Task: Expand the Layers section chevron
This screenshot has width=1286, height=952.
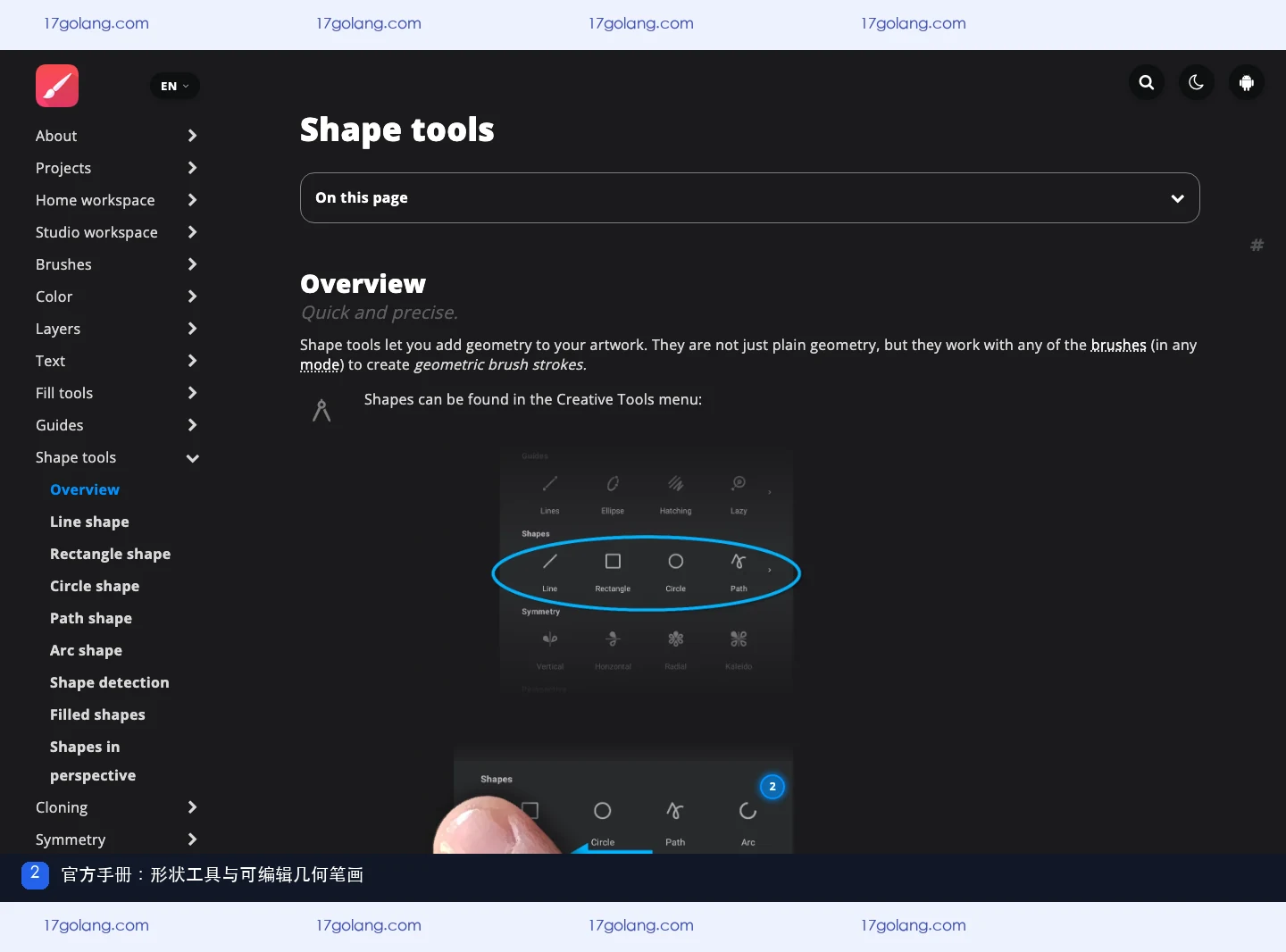Action: click(192, 329)
